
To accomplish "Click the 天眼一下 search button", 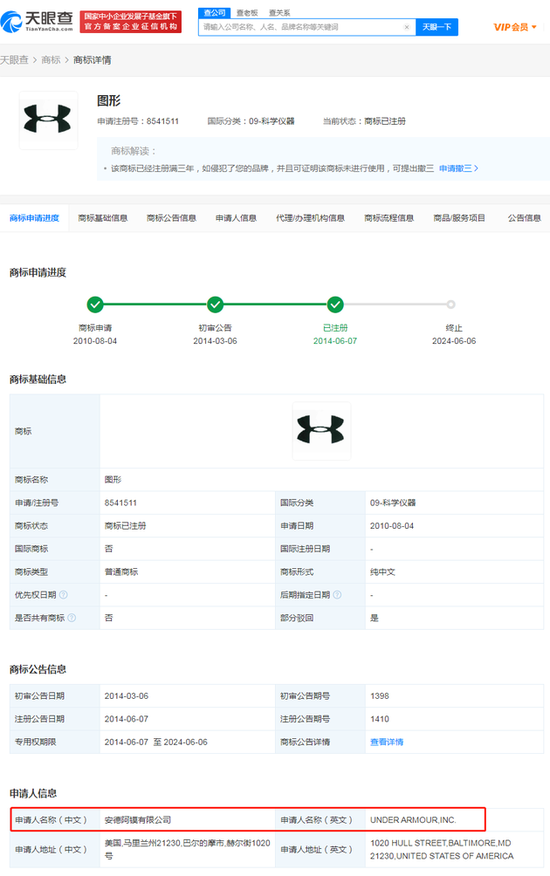I will tap(437, 27).
